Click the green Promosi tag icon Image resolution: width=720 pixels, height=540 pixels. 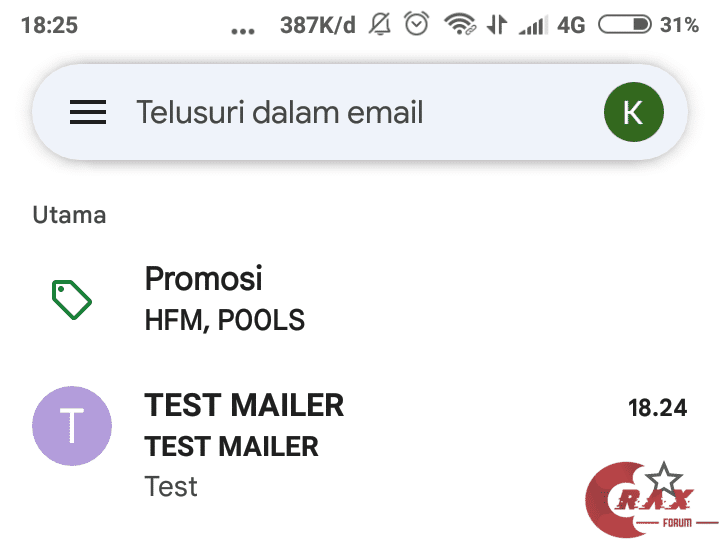[72, 299]
